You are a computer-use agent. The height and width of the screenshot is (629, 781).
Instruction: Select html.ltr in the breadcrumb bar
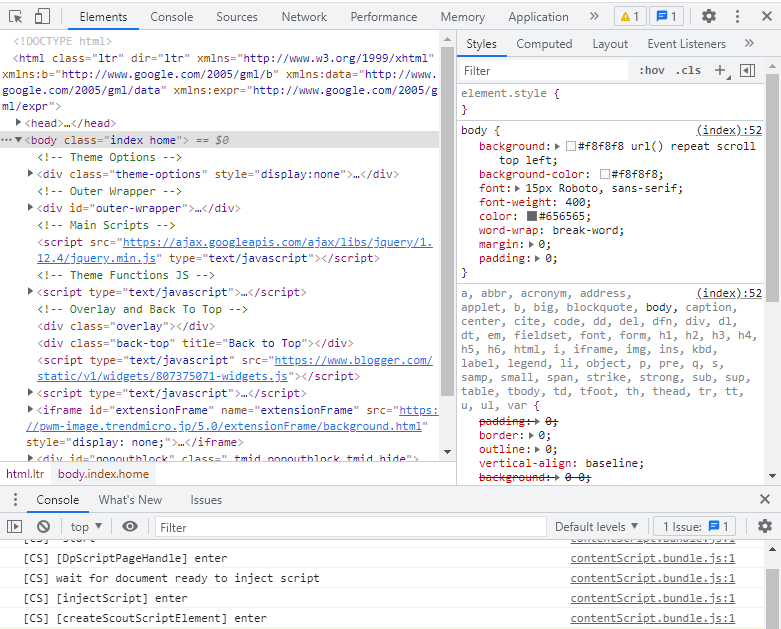click(25, 474)
